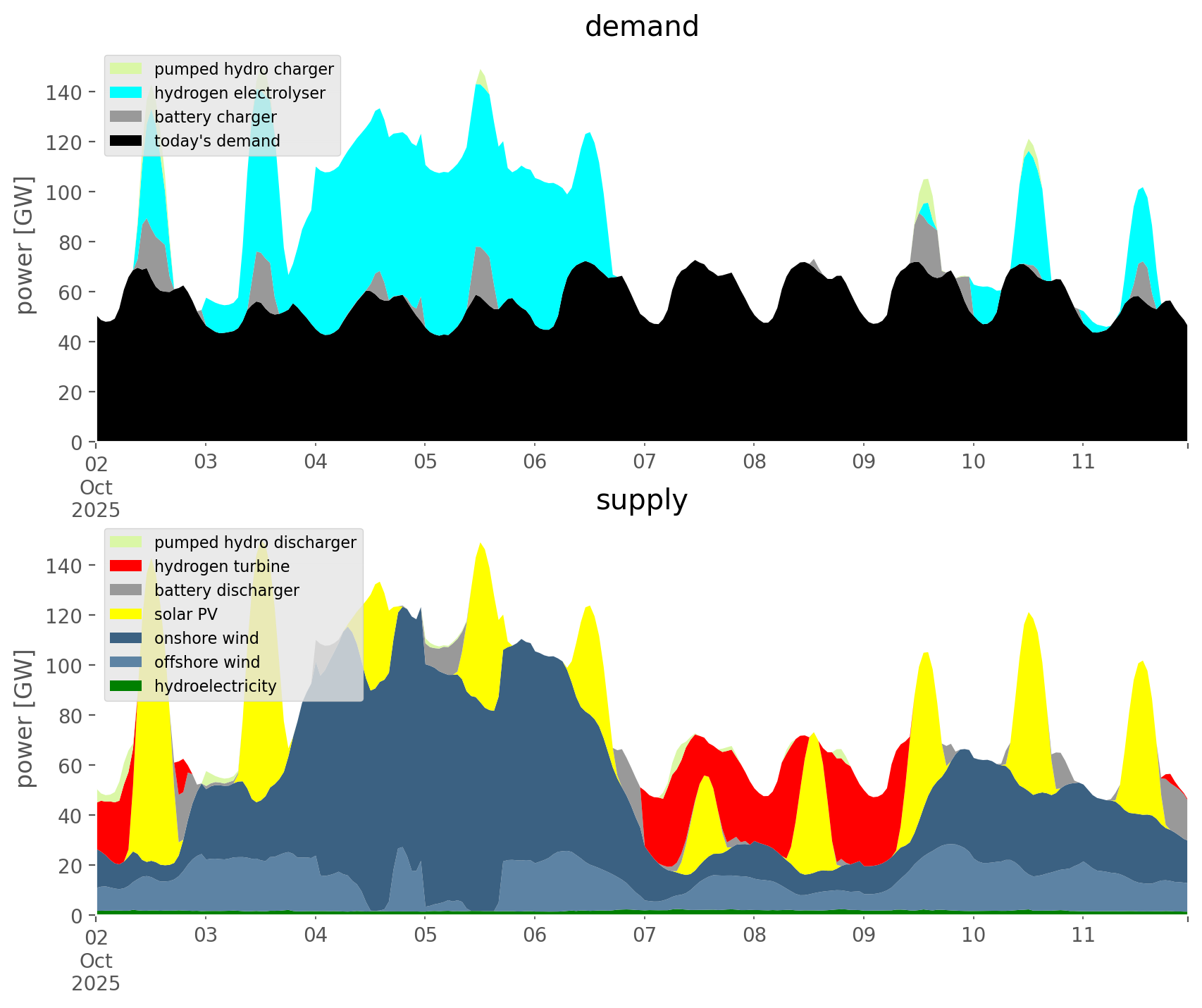Select the onshore wind legend label
1202x1008 pixels.
pos(206,638)
